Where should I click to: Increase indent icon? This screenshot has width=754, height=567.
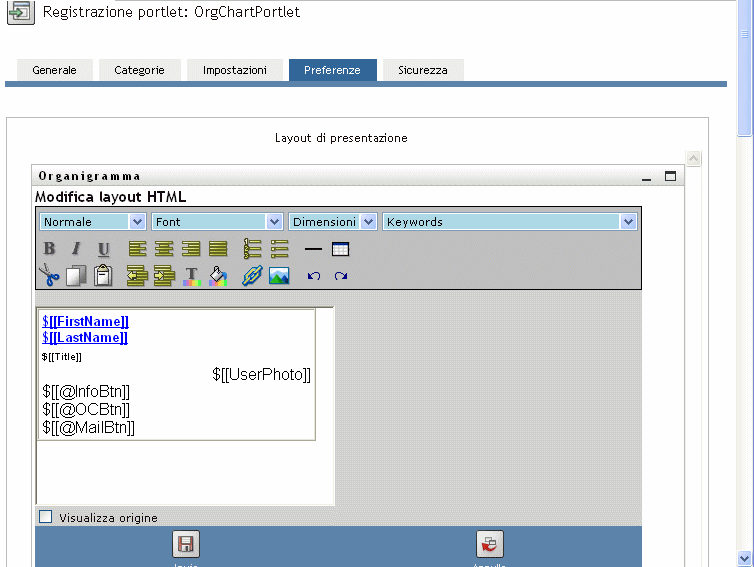click(x=164, y=276)
